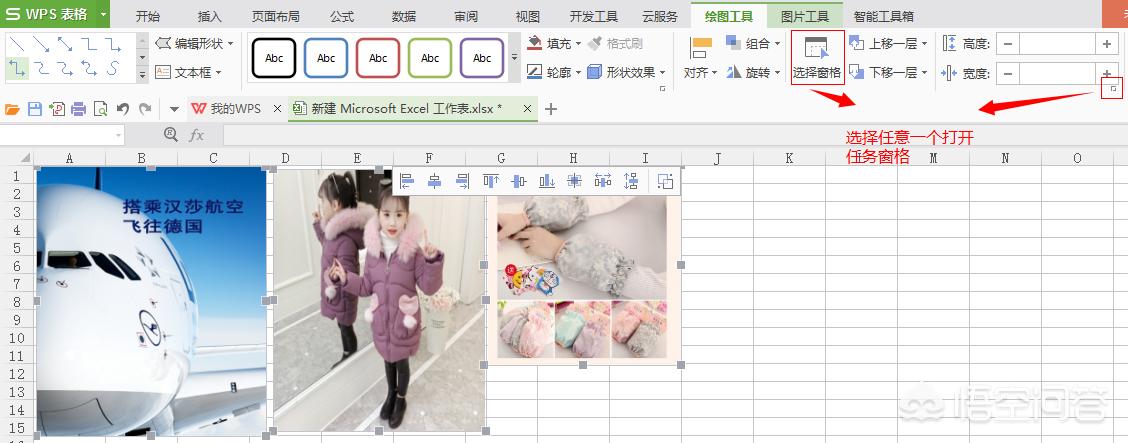Apply the red outline Abc style
The image size is (1128, 443).
point(378,58)
